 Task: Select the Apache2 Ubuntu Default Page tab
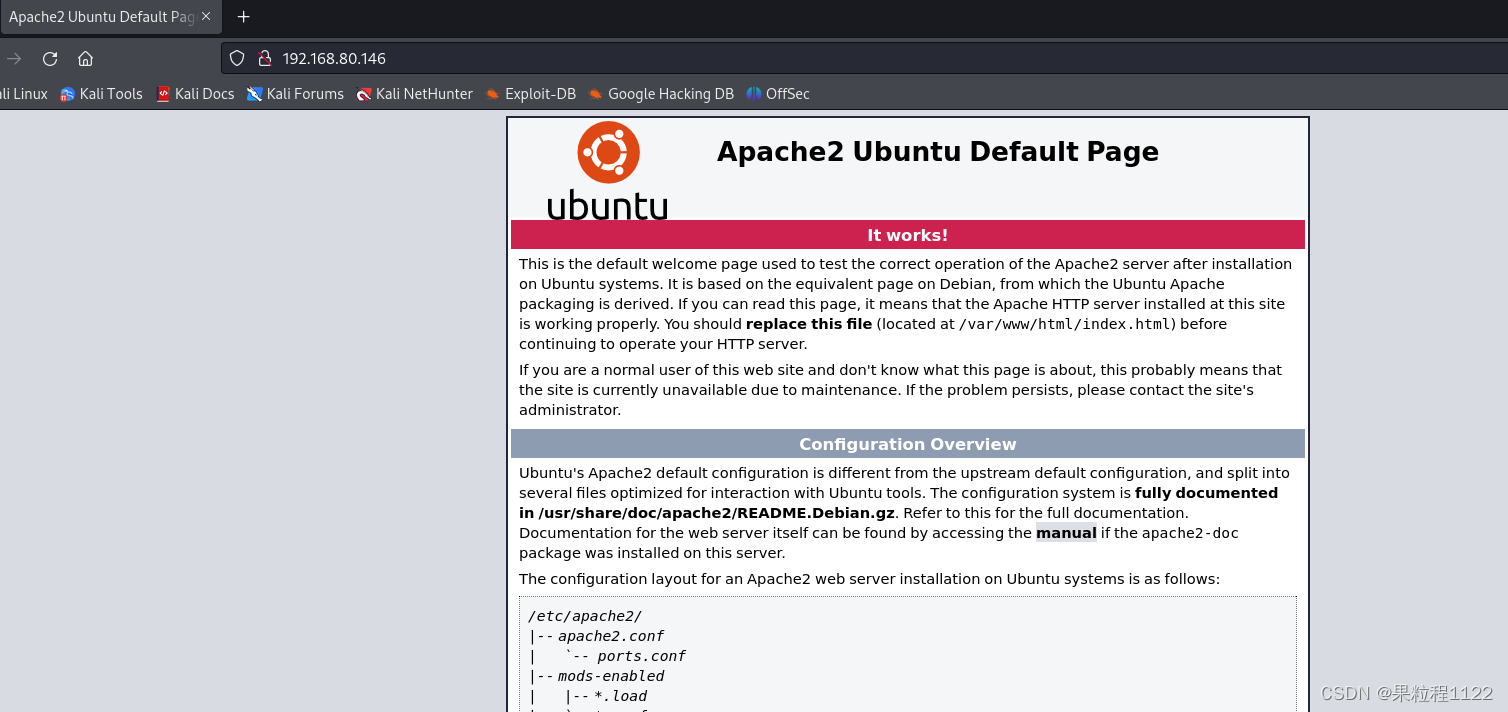[109, 17]
